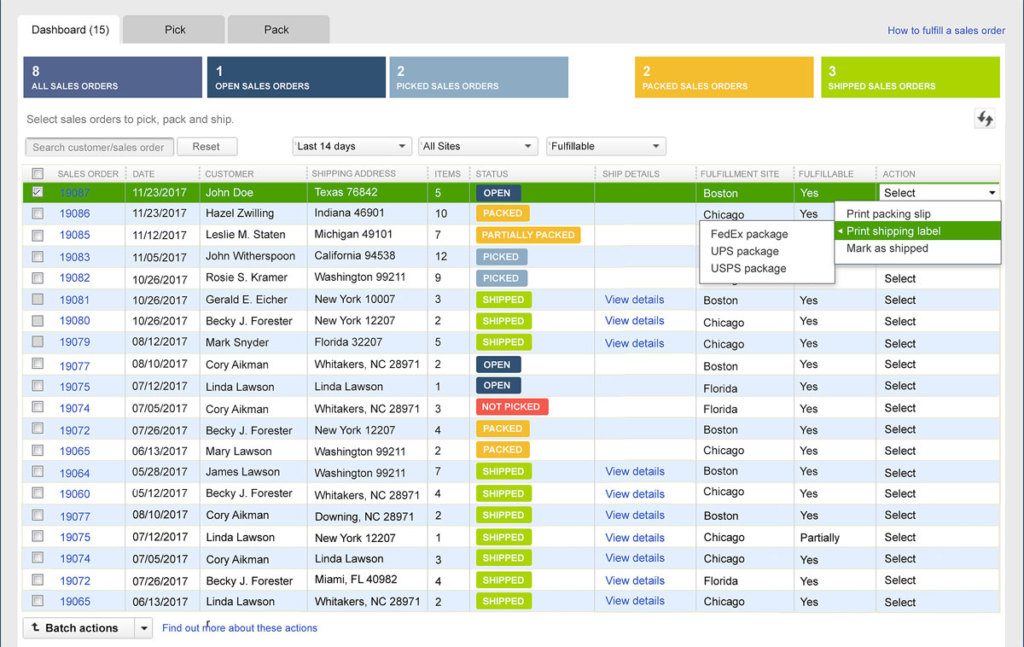This screenshot has height=647, width=1024.
Task: Select Mark Snyder's order checkbox
Action: (x=37, y=342)
